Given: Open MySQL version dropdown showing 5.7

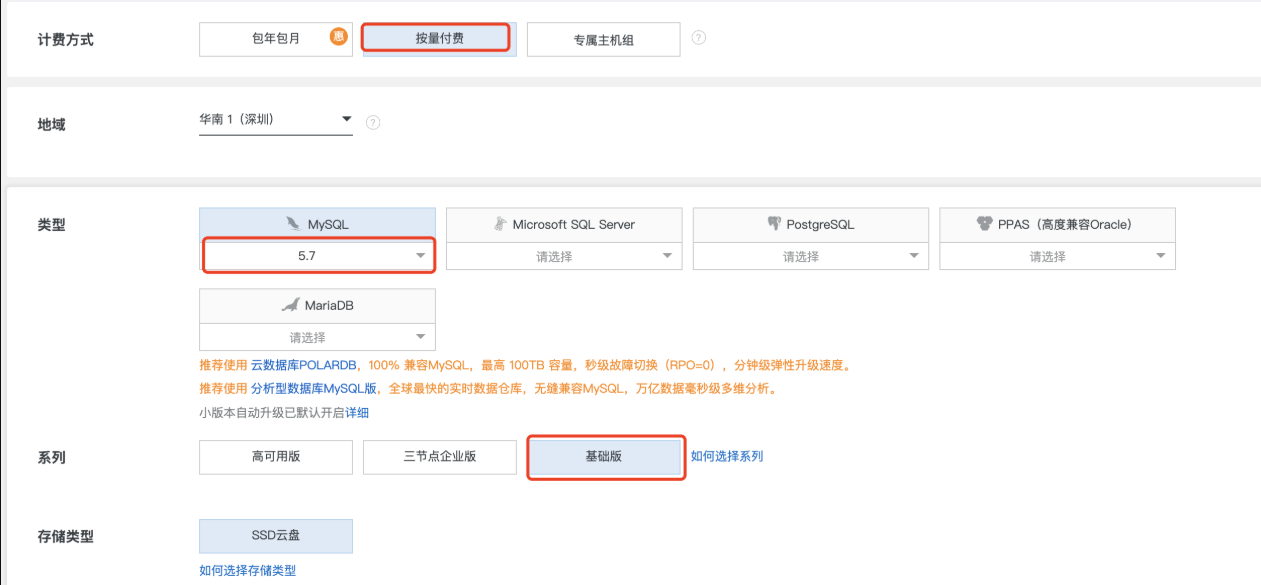Looking at the screenshot, I should 318,256.
